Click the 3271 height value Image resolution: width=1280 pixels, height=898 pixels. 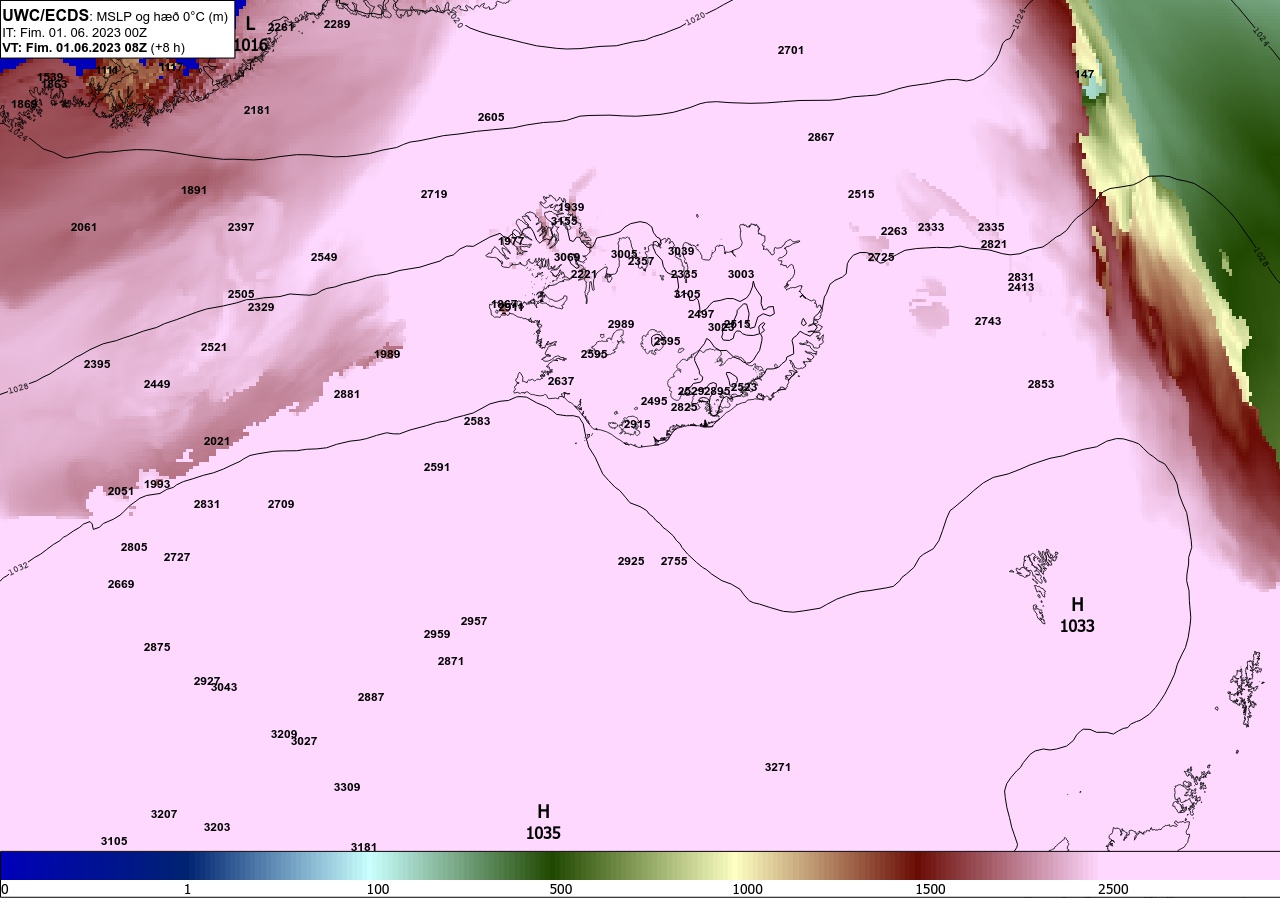[778, 767]
